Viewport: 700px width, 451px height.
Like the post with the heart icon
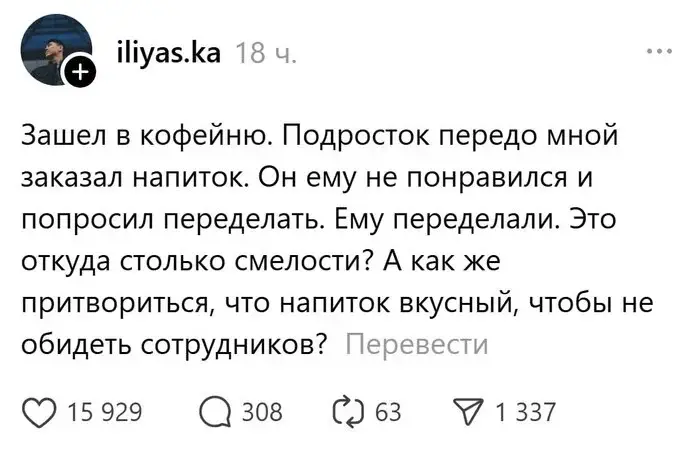38,411
